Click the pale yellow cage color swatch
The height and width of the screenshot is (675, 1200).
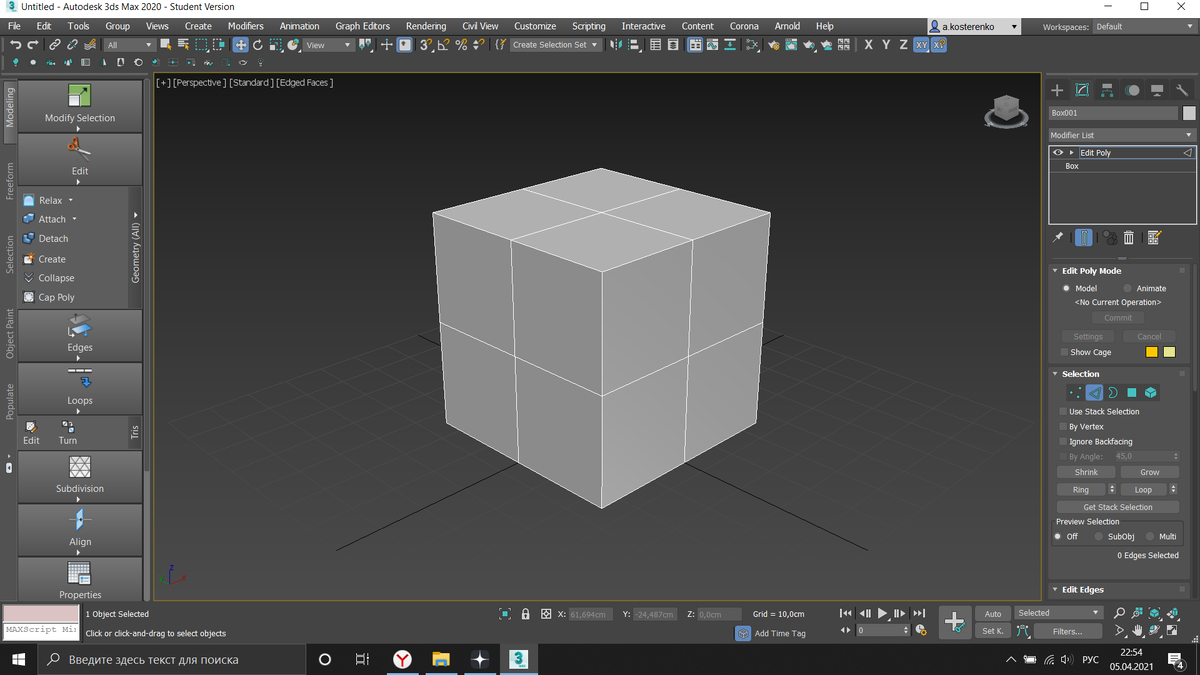1169,352
